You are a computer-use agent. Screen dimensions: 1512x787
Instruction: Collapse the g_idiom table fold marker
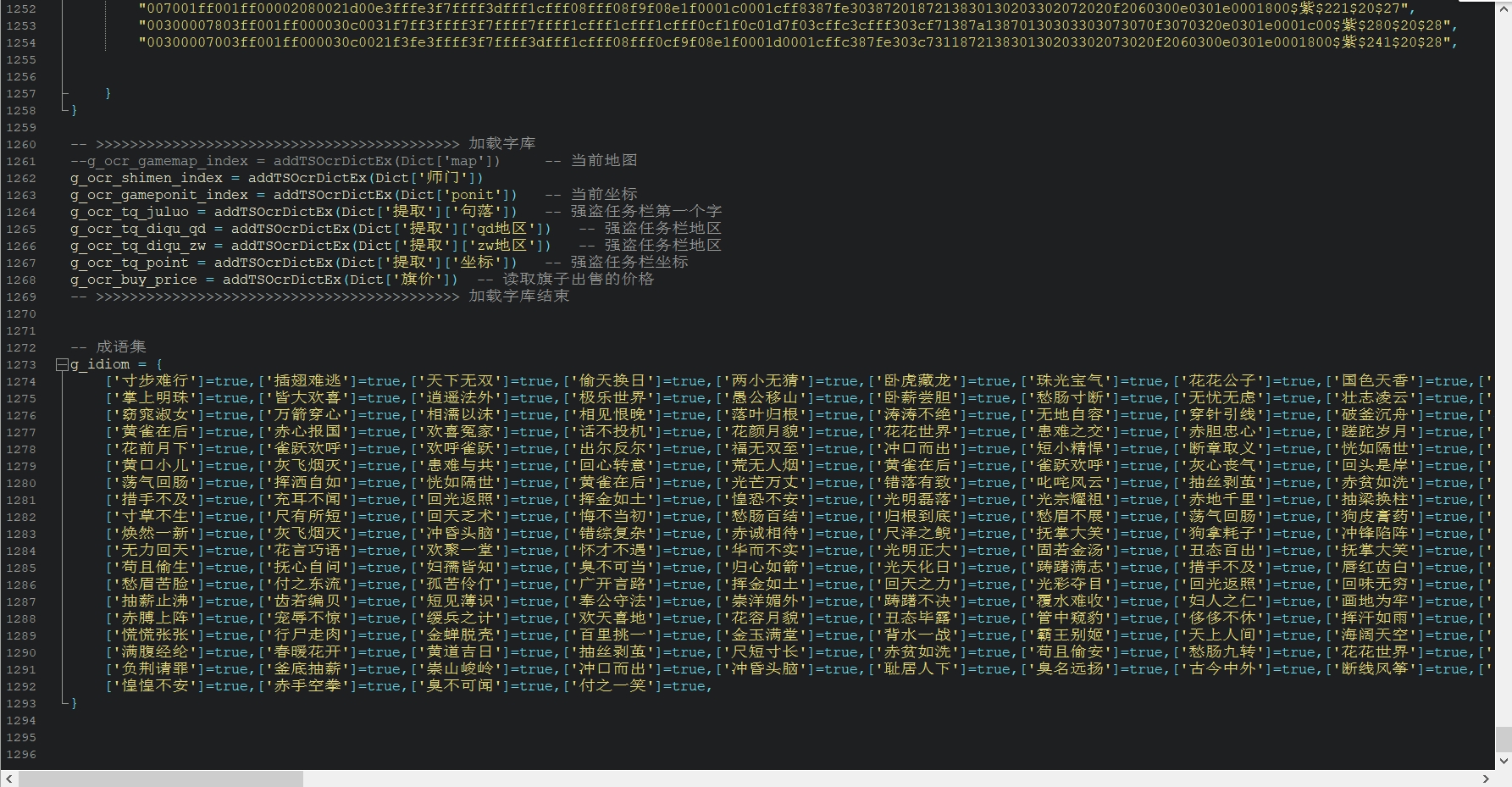pos(62,364)
